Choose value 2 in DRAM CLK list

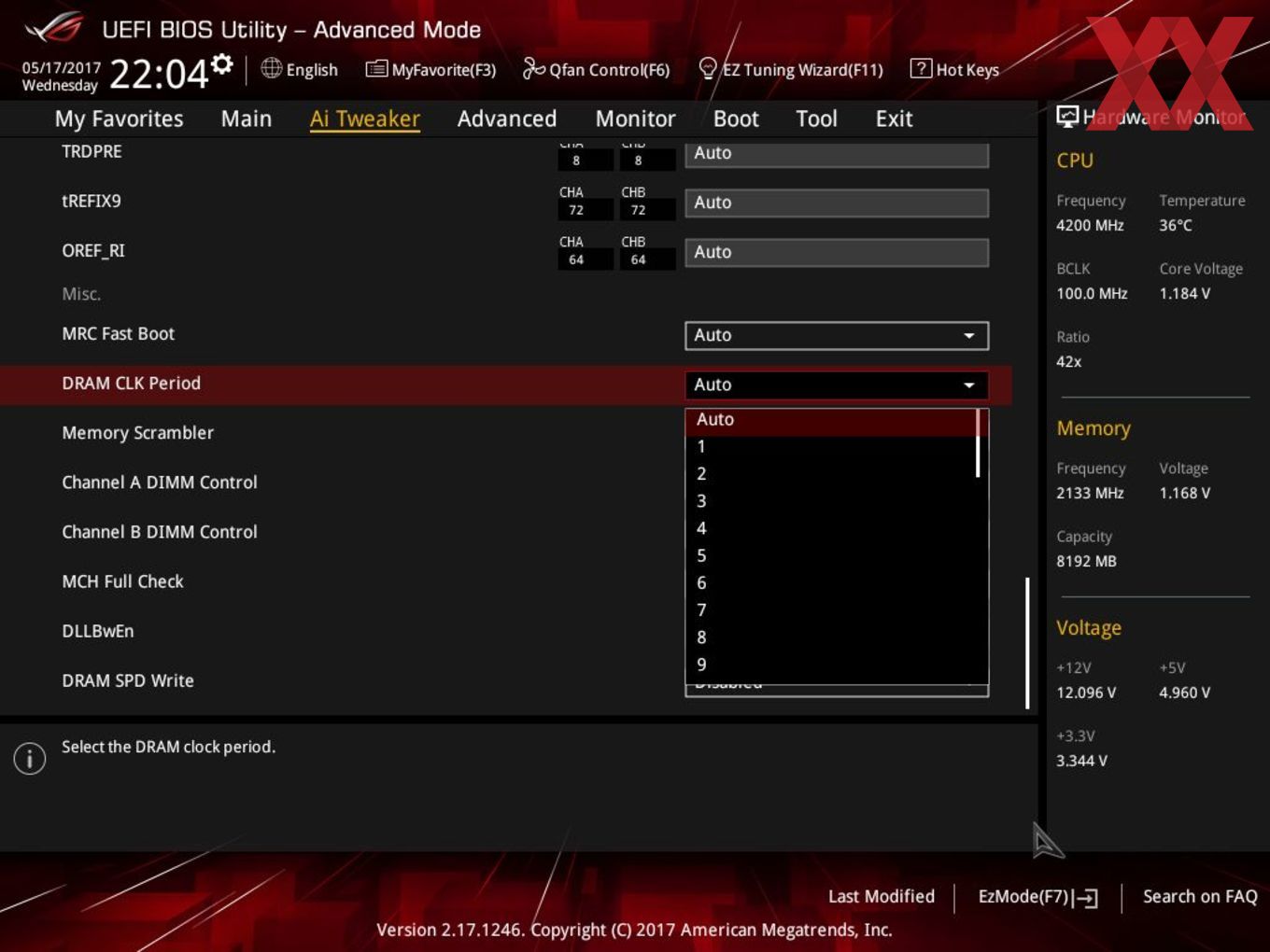(830, 474)
